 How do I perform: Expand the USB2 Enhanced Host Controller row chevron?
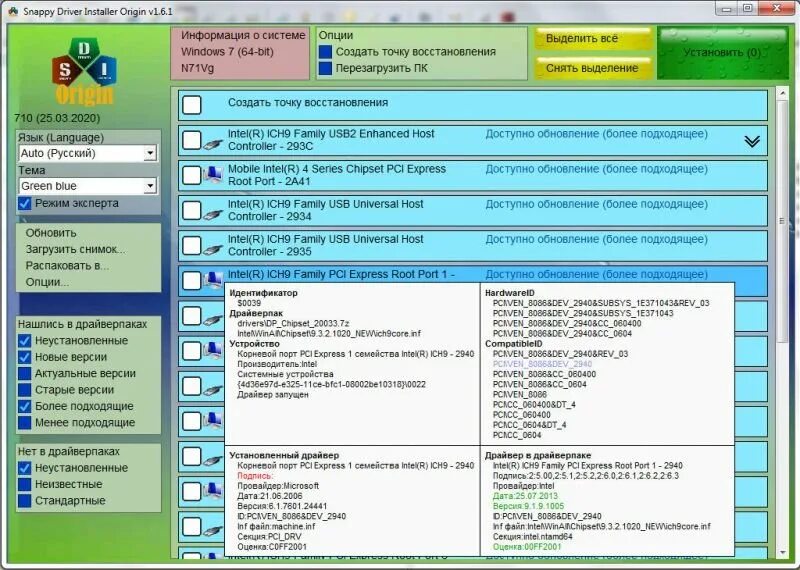(x=752, y=141)
